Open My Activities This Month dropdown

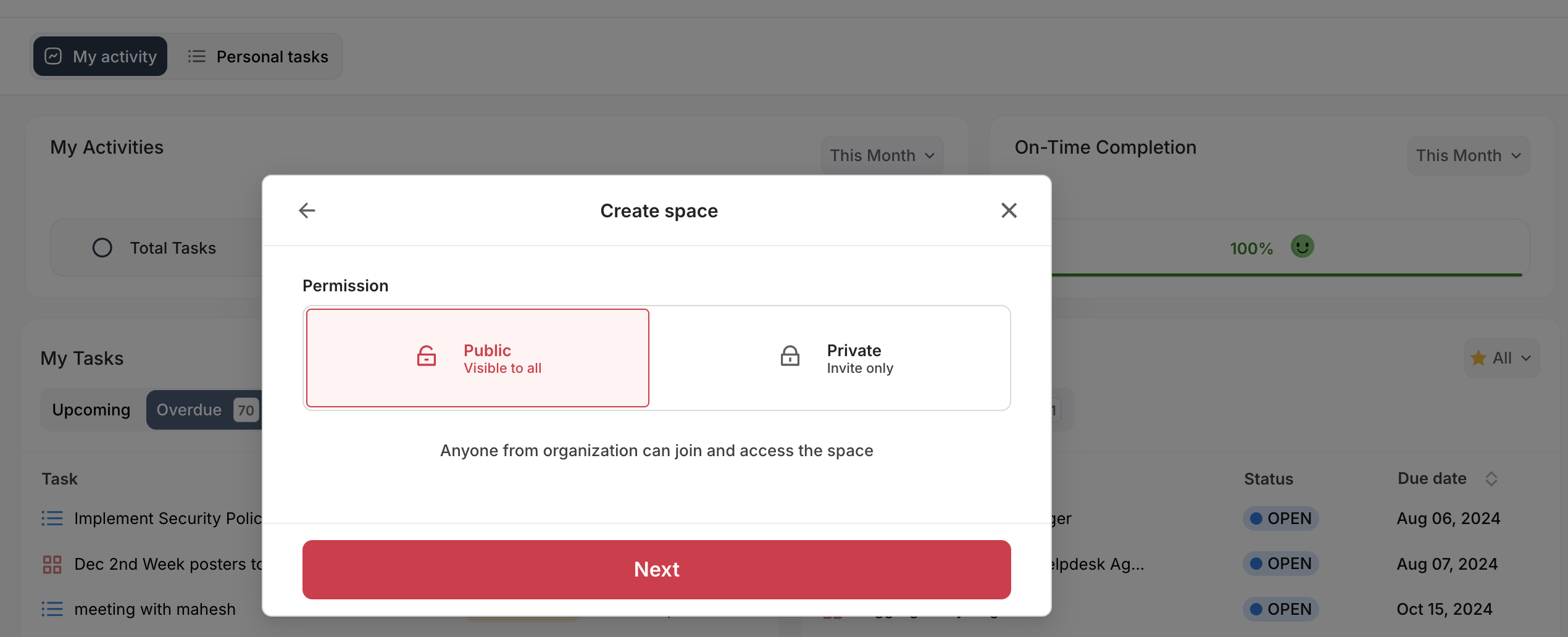point(882,156)
